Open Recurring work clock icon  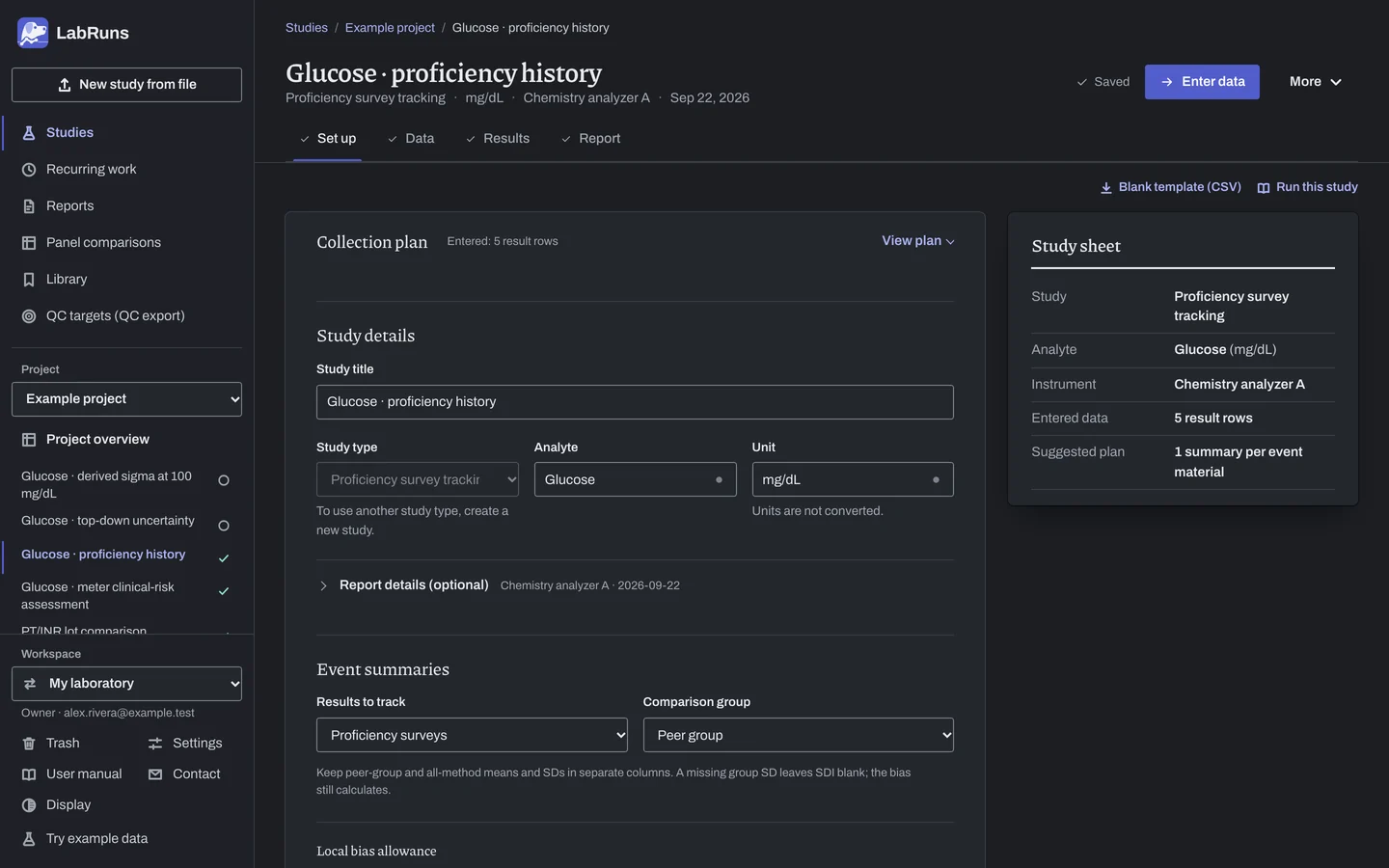coord(29,170)
